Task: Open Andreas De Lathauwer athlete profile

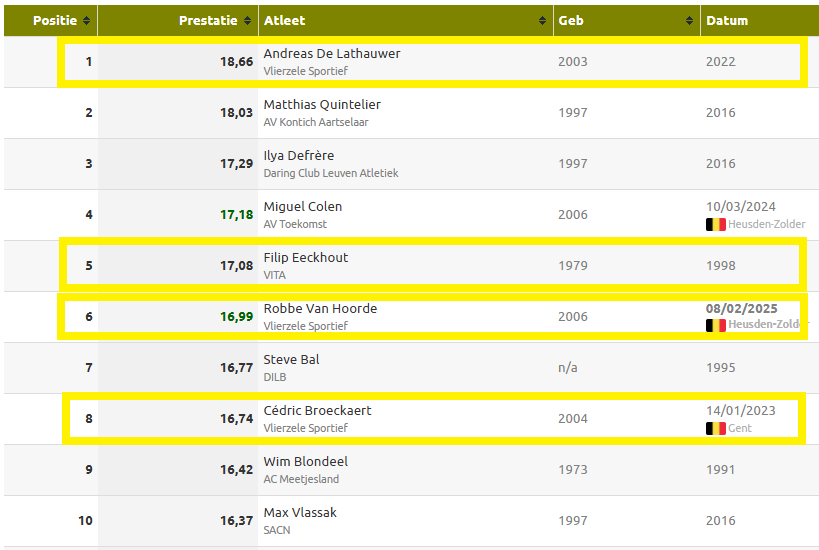Action: click(331, 54)
